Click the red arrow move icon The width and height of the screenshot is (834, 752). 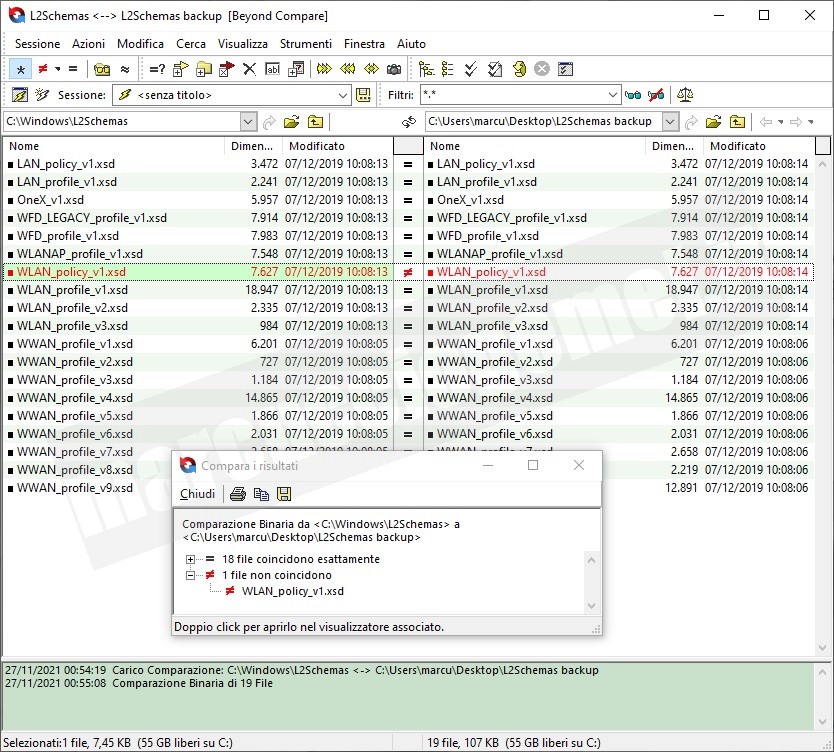pos(227,69)
